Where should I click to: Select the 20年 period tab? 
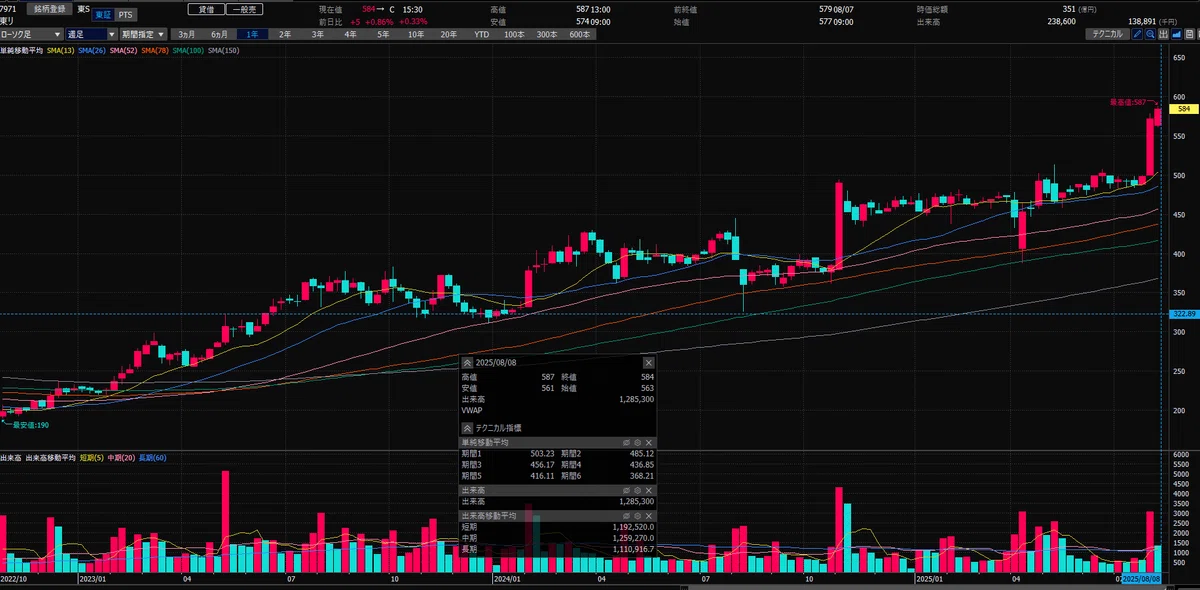point(448,33)
